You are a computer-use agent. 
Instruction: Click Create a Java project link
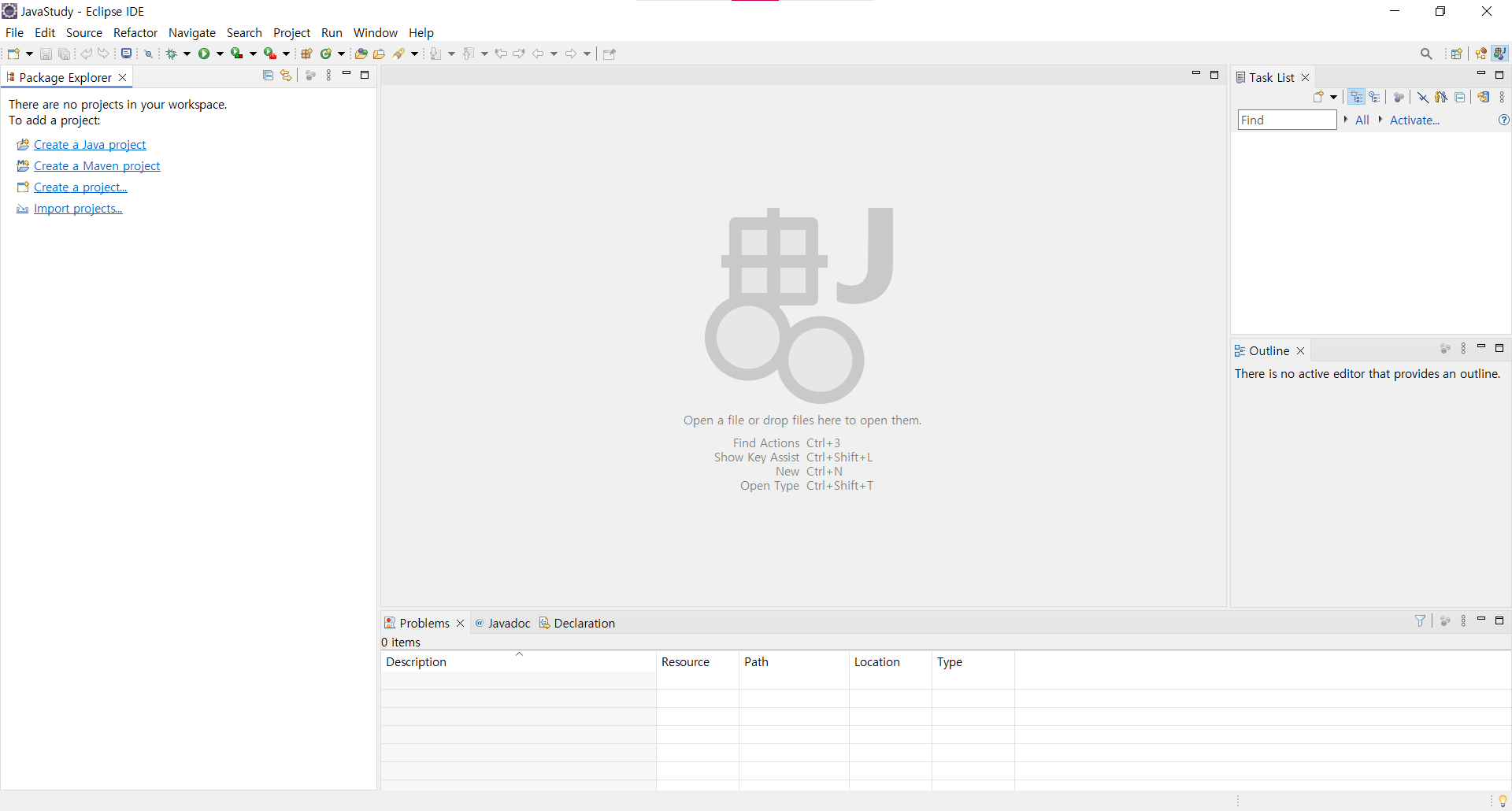90,144
